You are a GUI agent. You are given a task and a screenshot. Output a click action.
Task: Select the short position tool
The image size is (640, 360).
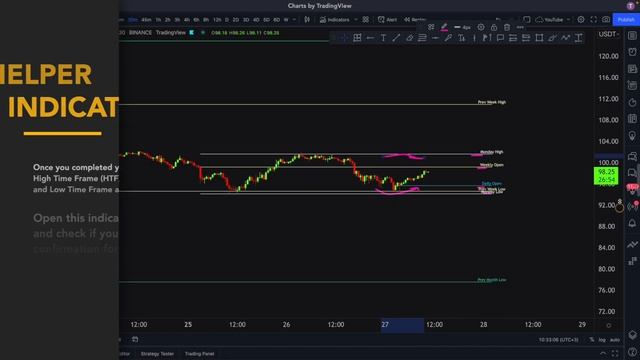(526, 38)
